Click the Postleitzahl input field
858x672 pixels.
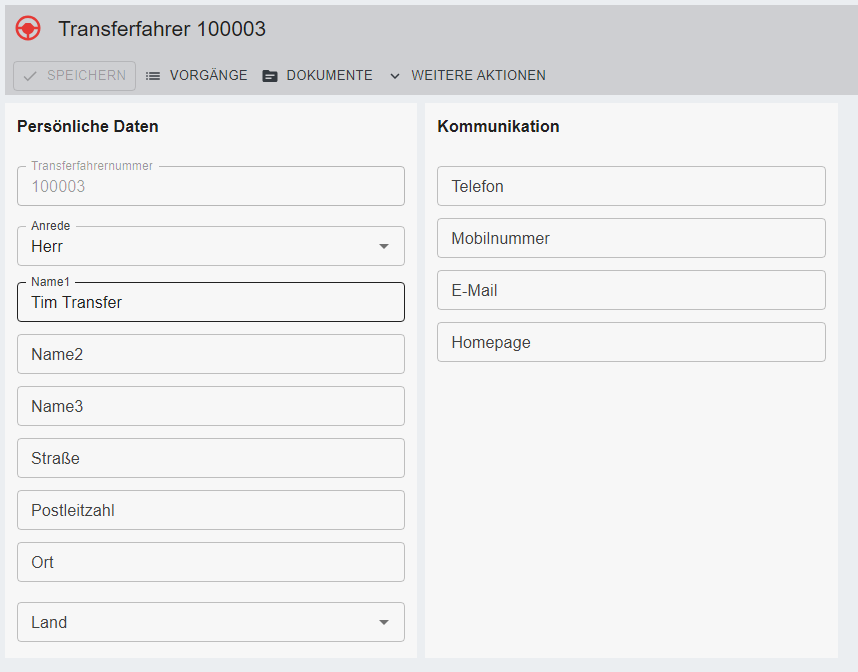tap(210, 510)
